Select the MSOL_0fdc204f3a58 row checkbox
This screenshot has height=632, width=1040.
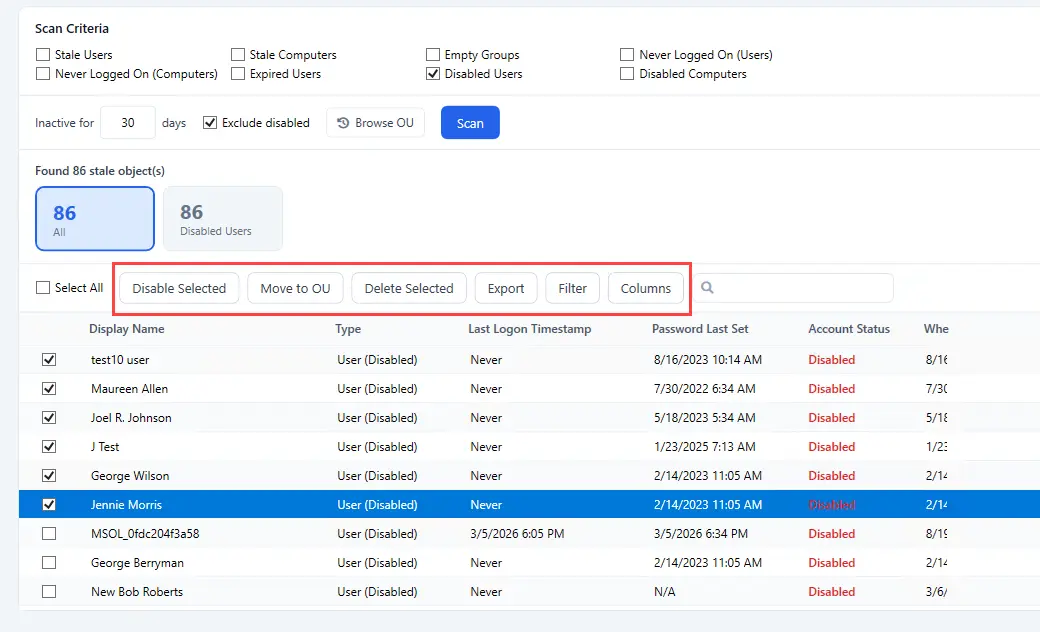pos(49,533)
